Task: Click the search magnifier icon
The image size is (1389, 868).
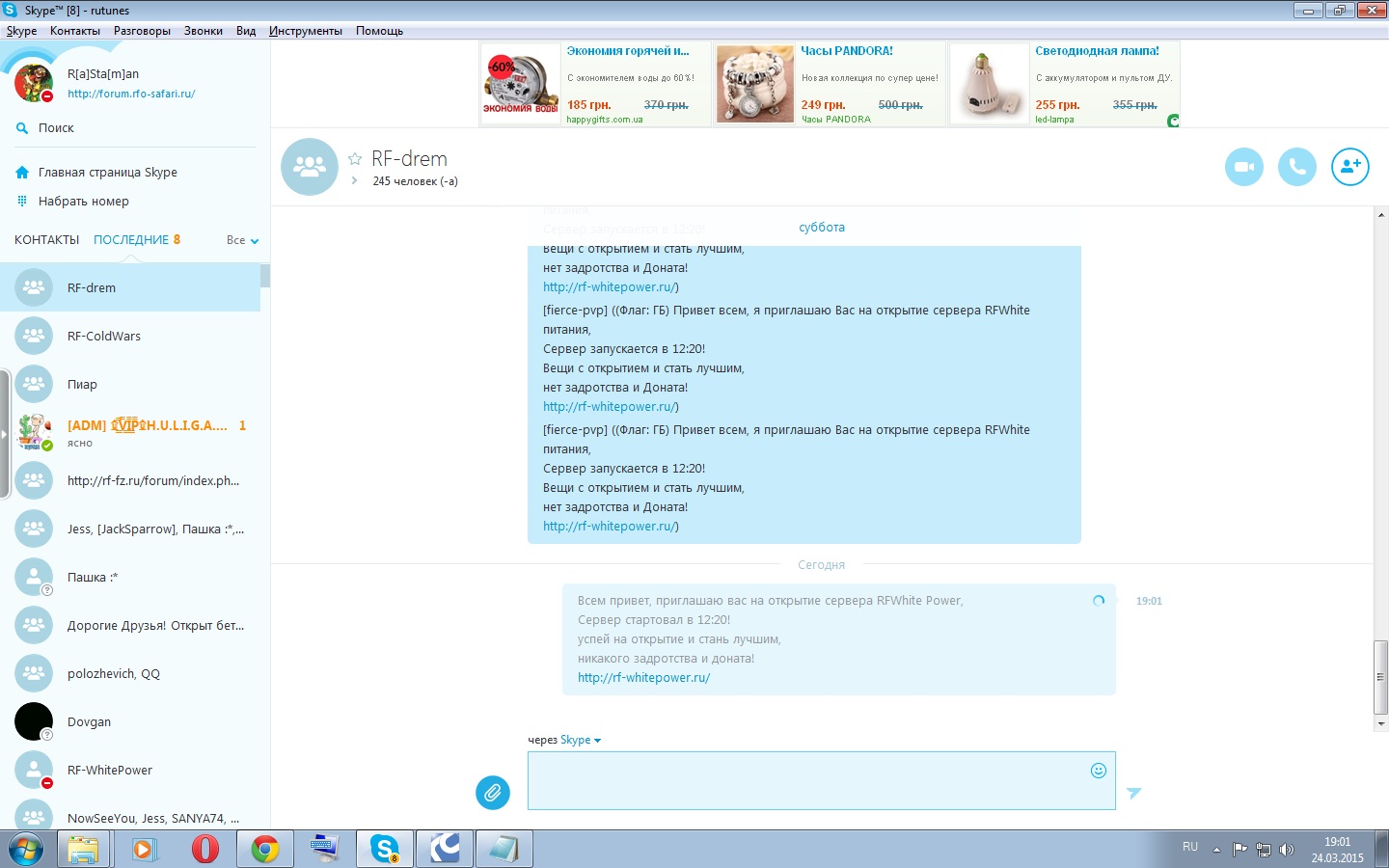Action: [x=22, y=128]
